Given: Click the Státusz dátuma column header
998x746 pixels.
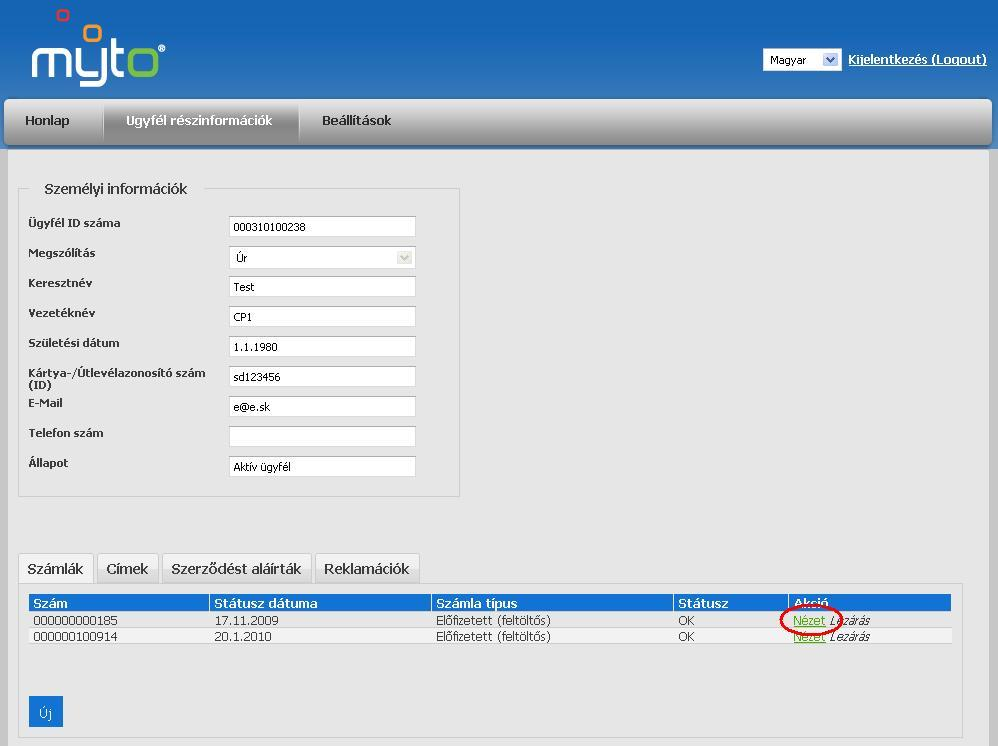Looking at the screenshot, I should (x=320, y=603).
